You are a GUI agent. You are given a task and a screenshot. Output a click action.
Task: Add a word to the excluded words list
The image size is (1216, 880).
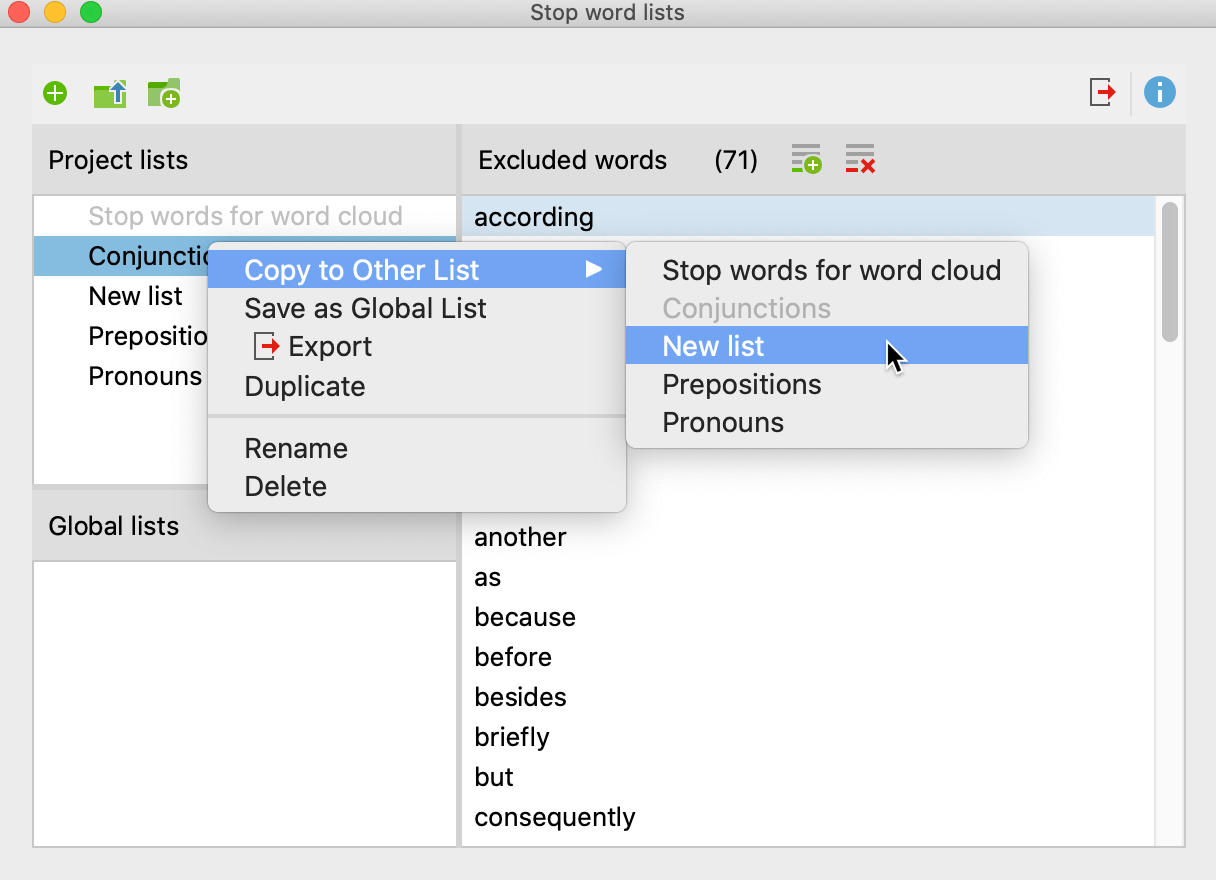pyautogui.click(x=805, y=159)
